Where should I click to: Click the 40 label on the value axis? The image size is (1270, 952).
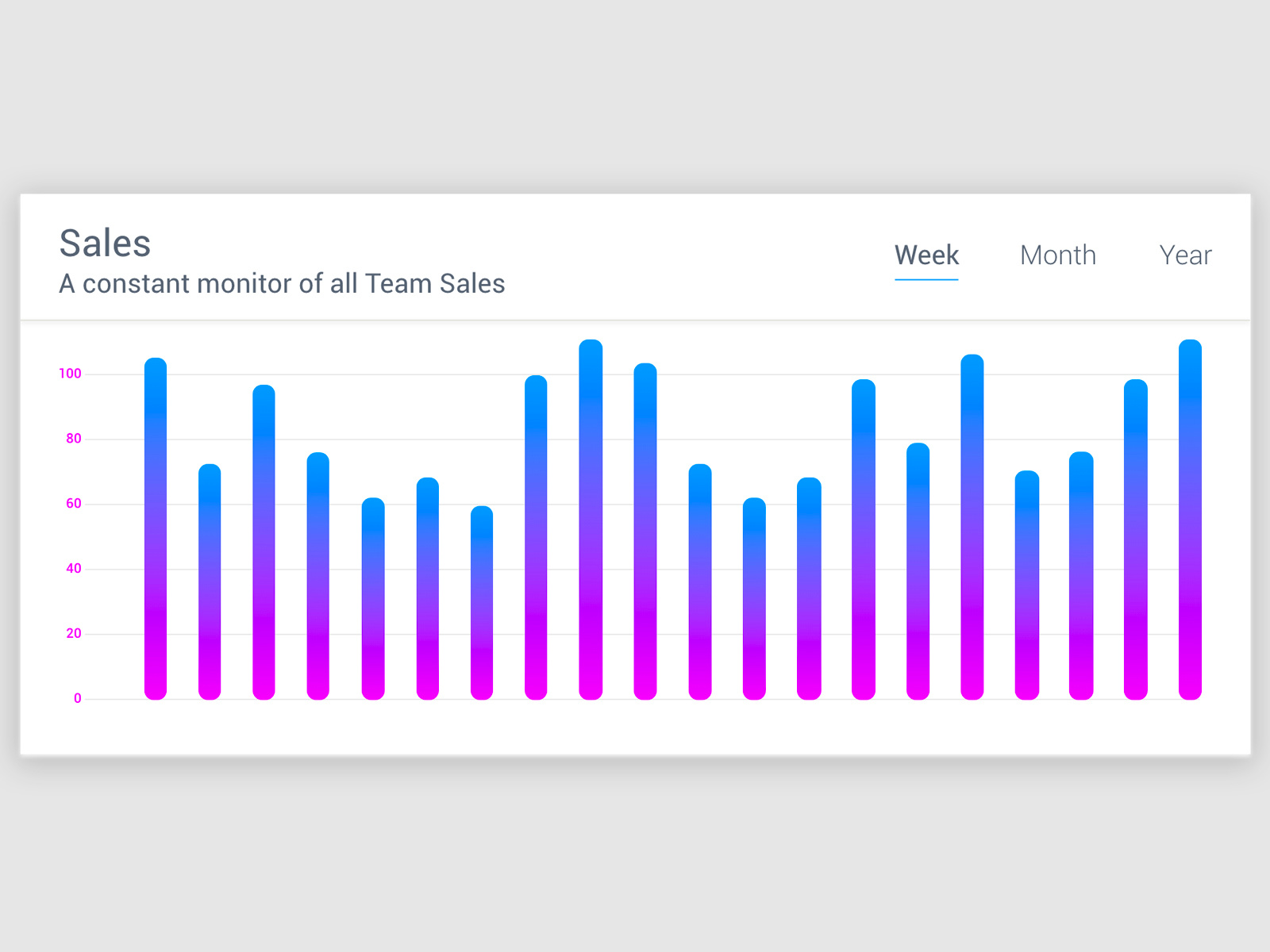coord(75,568)
